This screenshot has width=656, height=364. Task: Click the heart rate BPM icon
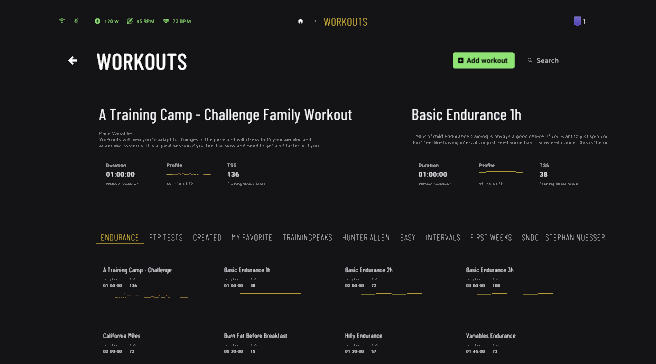[x=166, y=21]
